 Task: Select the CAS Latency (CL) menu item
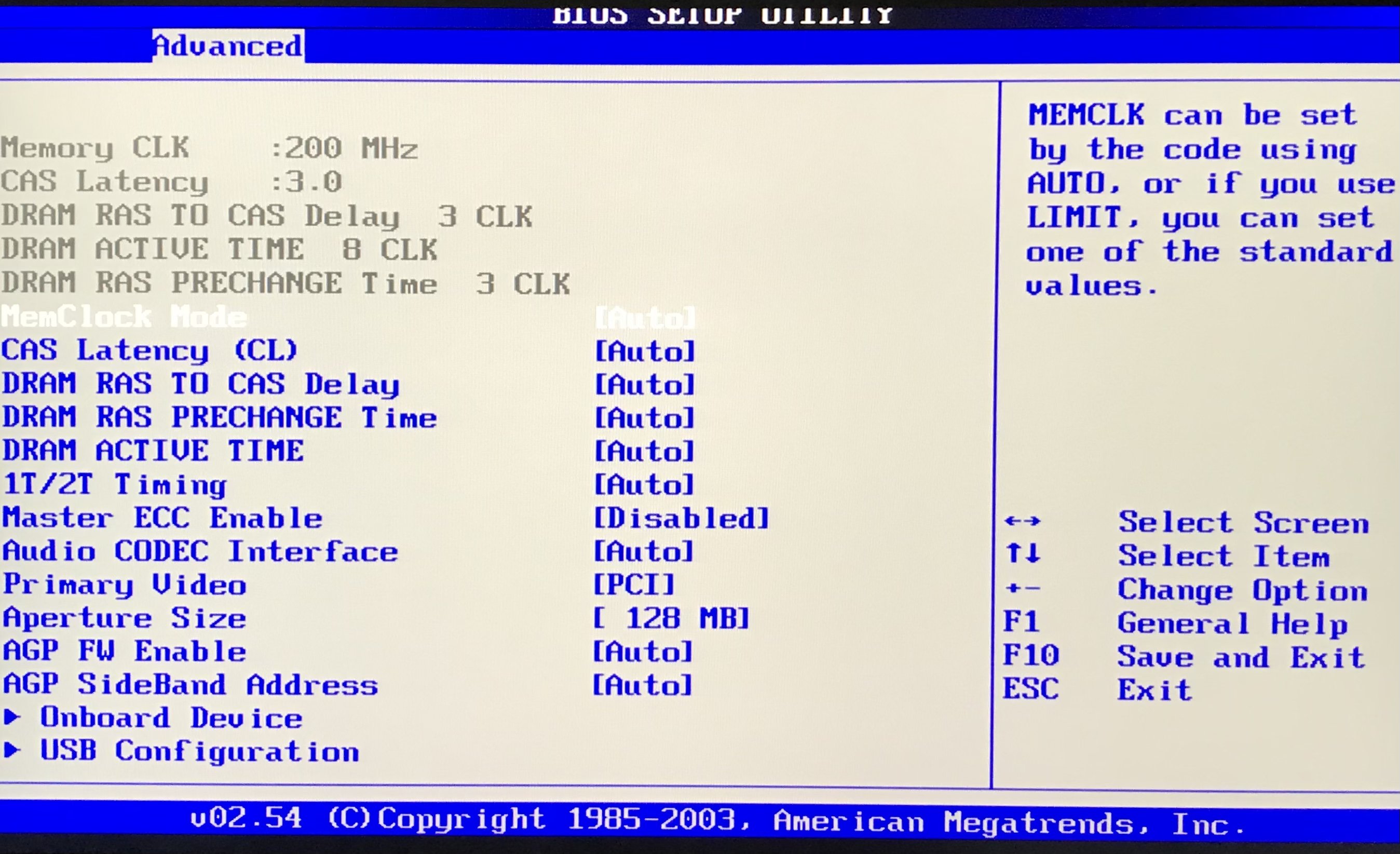coord(149,350)
